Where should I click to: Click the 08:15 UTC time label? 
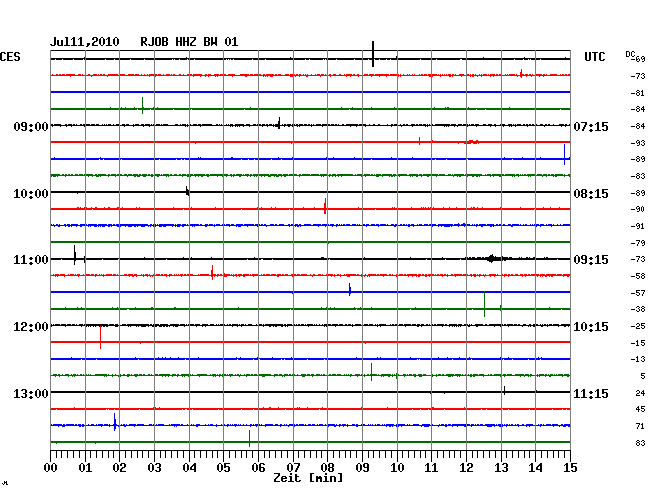click(x=591, y=194)
